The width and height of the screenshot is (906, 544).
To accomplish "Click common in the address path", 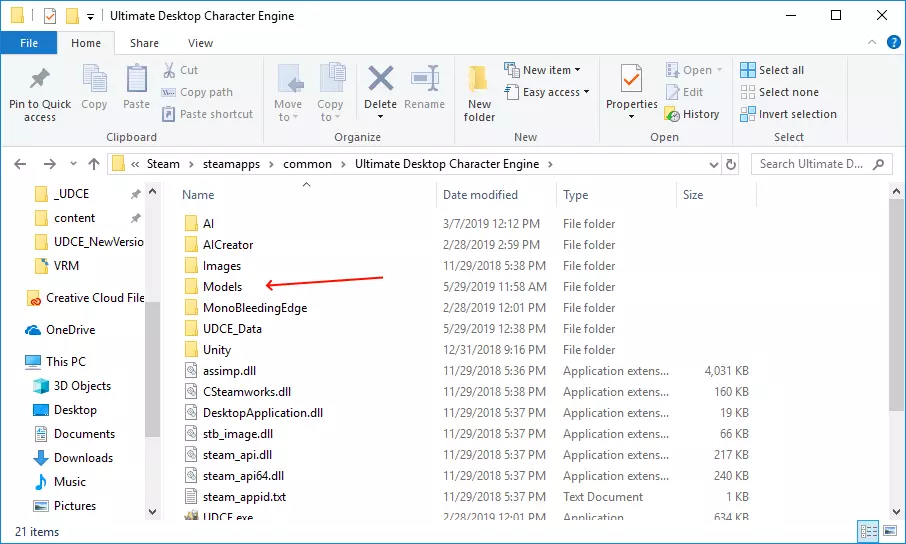I will 307,164.
